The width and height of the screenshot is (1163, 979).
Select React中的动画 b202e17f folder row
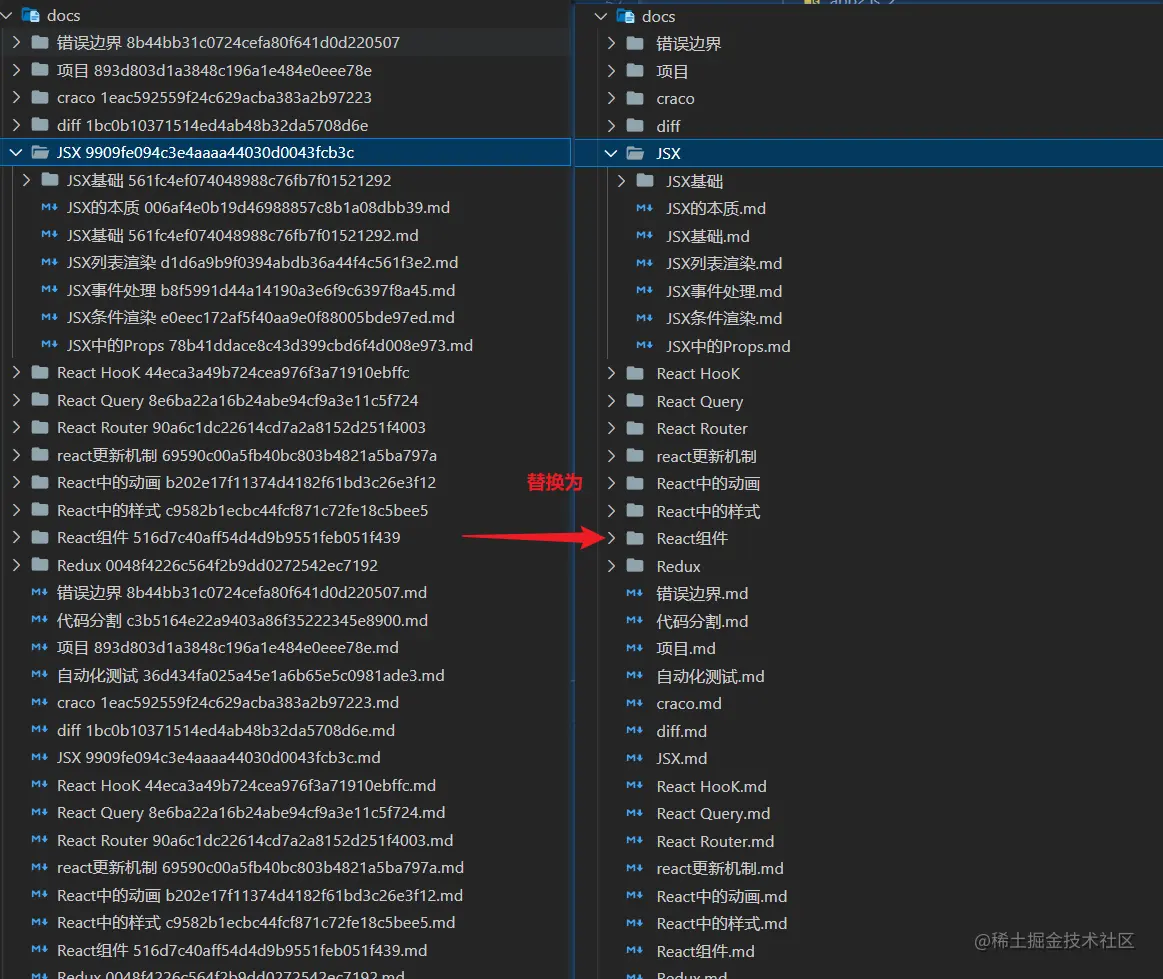click(246, 483)
